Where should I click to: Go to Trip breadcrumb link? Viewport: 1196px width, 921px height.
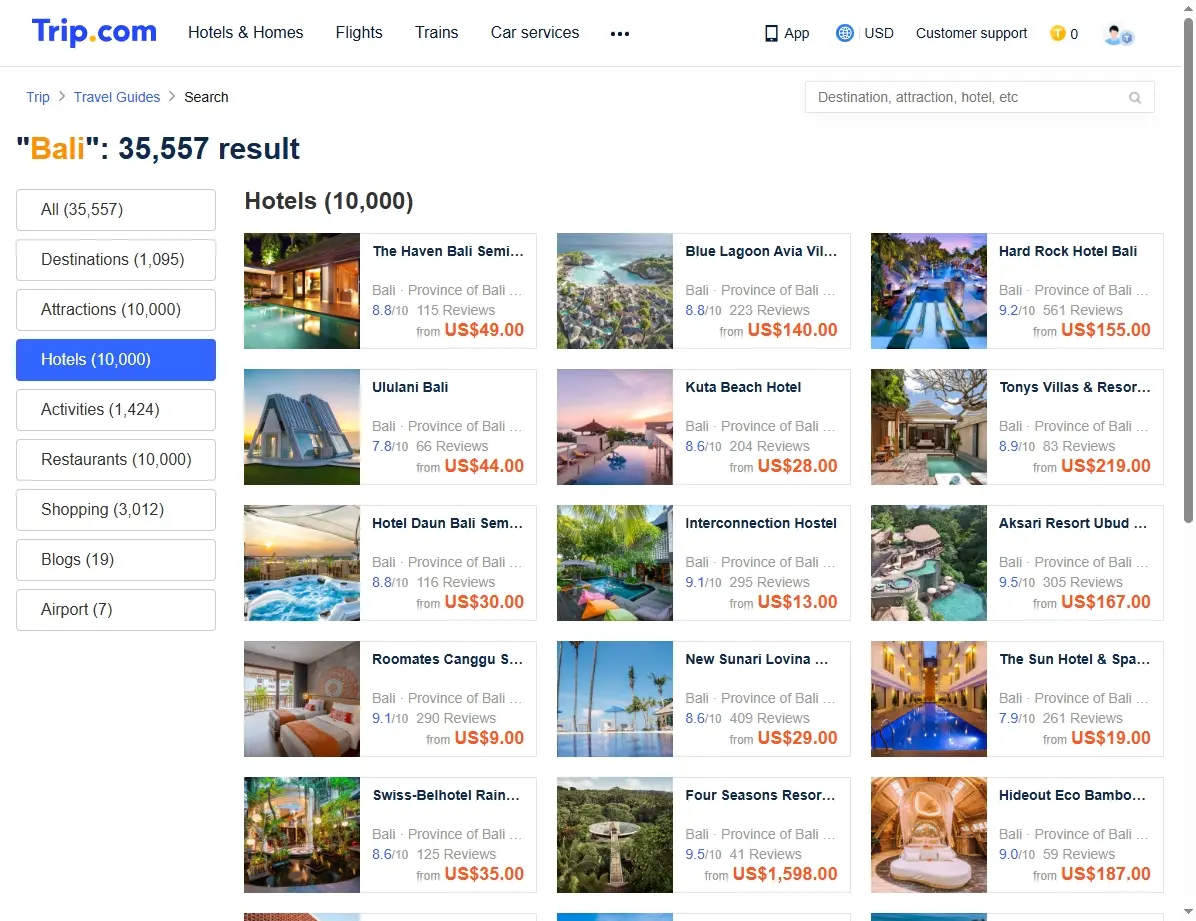(37, 97)
